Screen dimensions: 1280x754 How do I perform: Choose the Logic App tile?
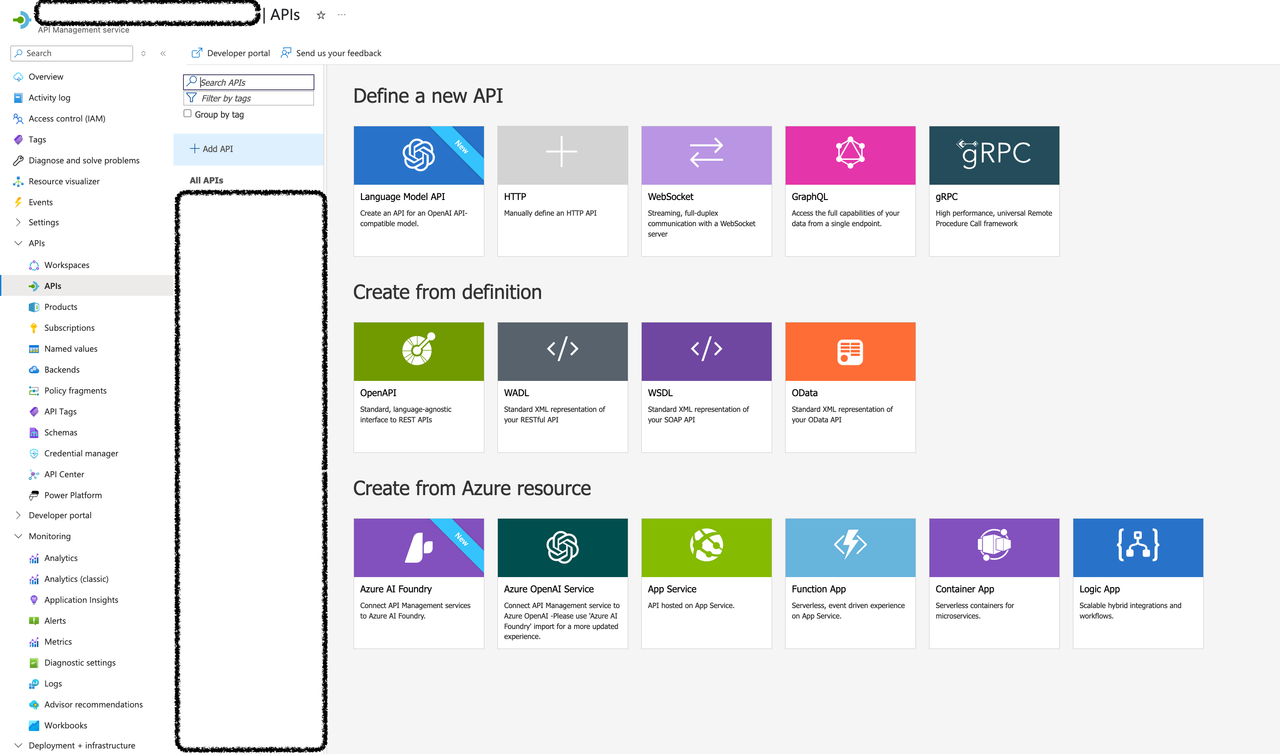[x=1138, y=583]
